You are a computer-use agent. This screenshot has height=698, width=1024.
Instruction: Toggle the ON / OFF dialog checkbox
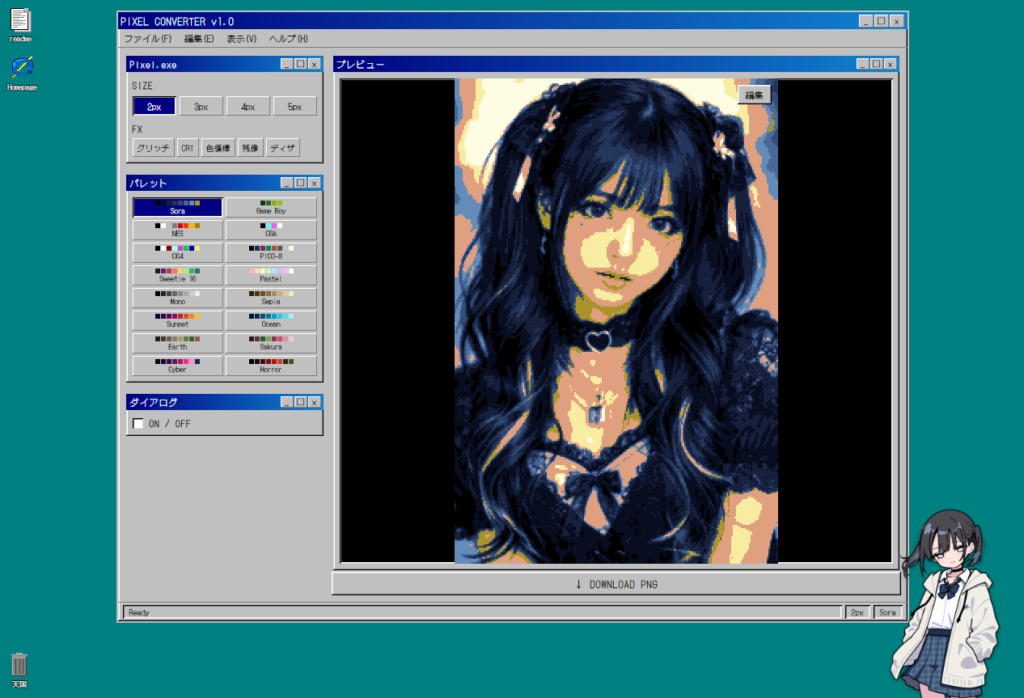click(138, 424)
